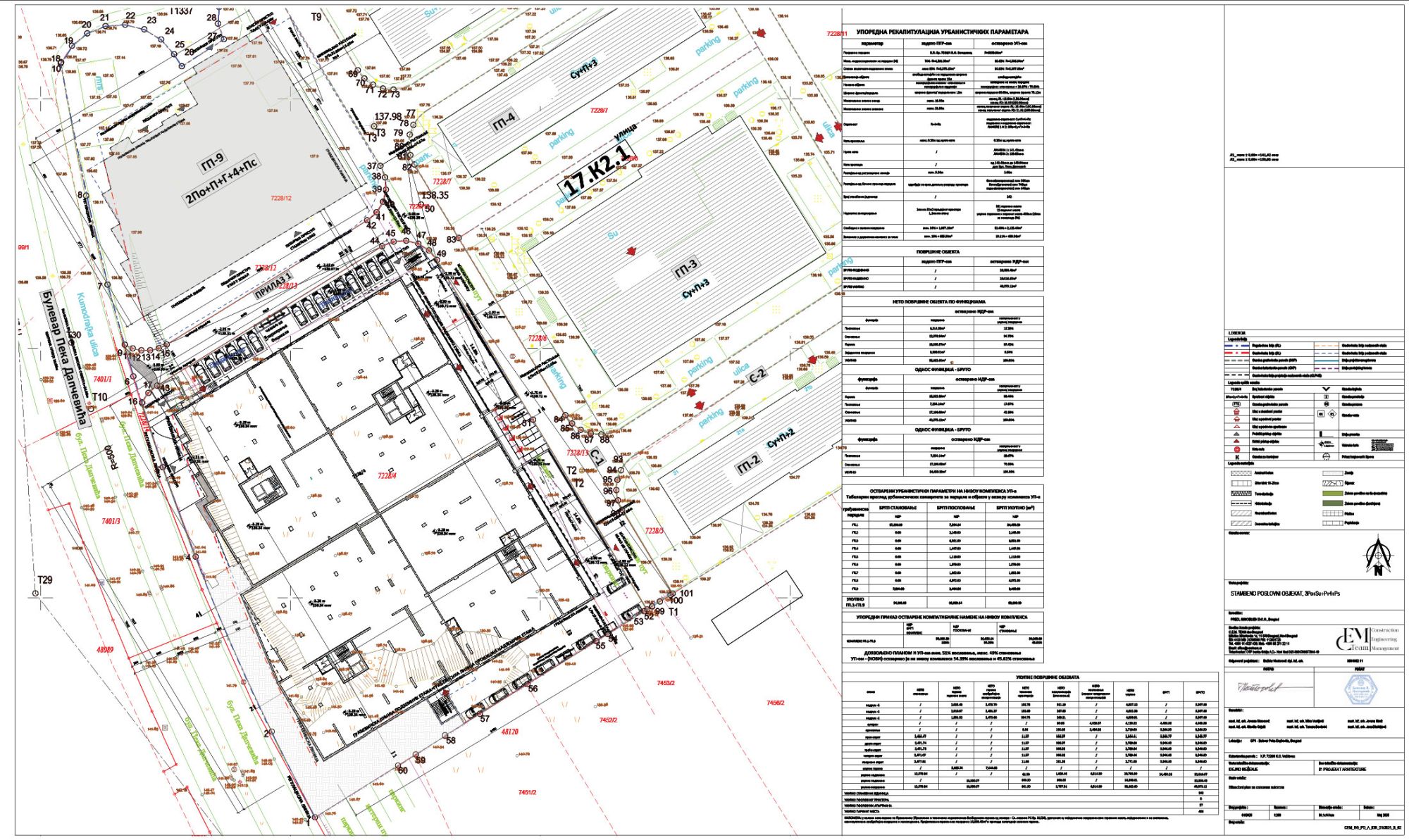The height and width of the screenshot is (840, 1409).
Task: Click the bold K container mark in legend
Action: click(x=1237, y=457)
